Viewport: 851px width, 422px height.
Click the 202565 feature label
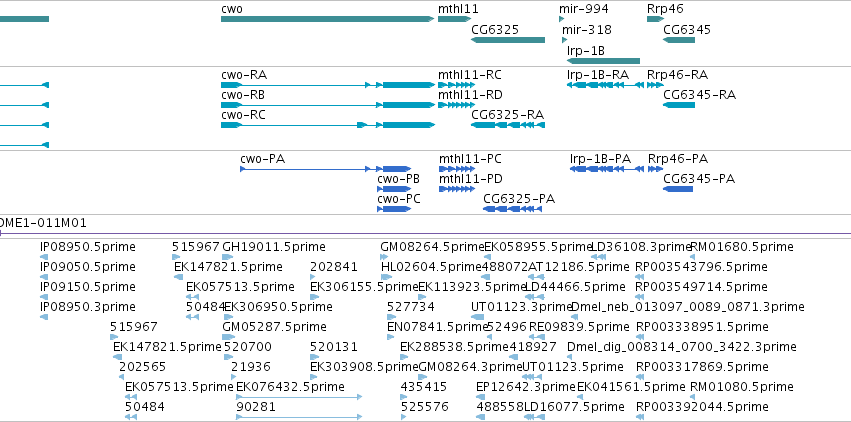coord(143,367)
